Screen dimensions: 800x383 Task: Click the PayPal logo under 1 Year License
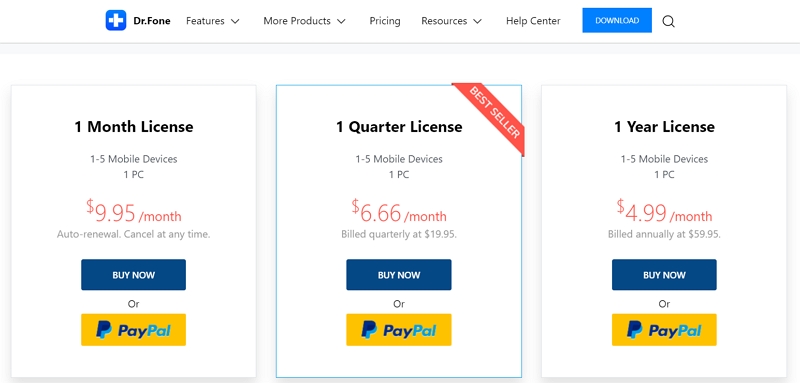tap(664, 330)
